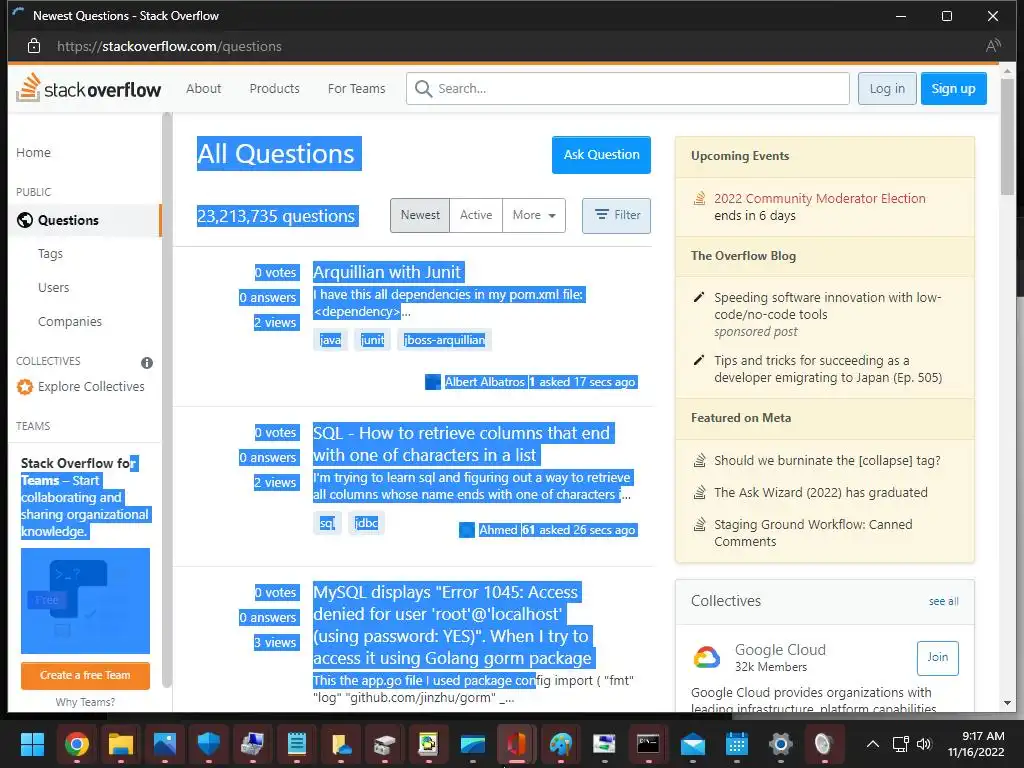Open Windows Security shield in taskbar

209,744
